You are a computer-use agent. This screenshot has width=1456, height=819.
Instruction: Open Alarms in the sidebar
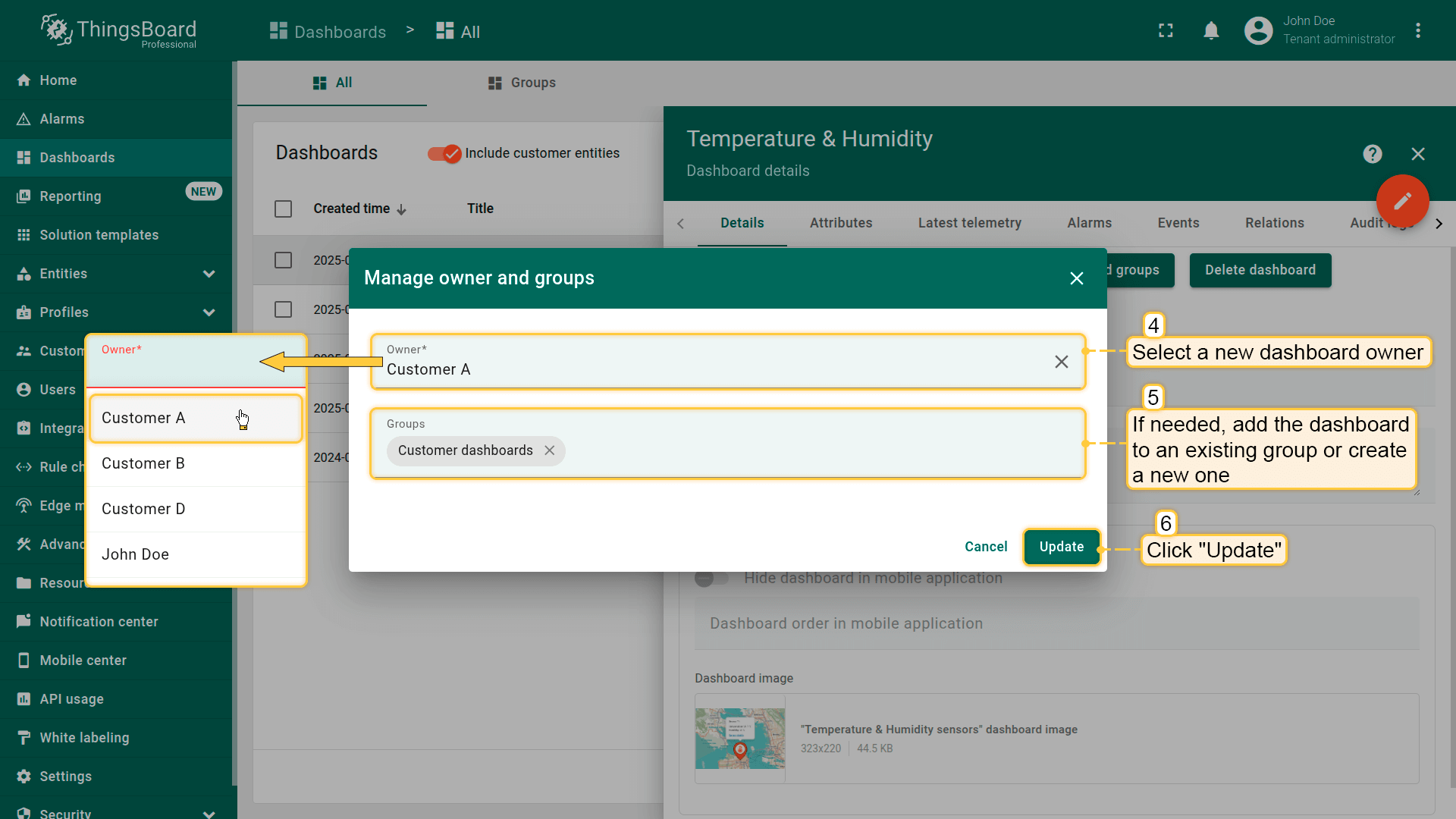coord(62,119)
